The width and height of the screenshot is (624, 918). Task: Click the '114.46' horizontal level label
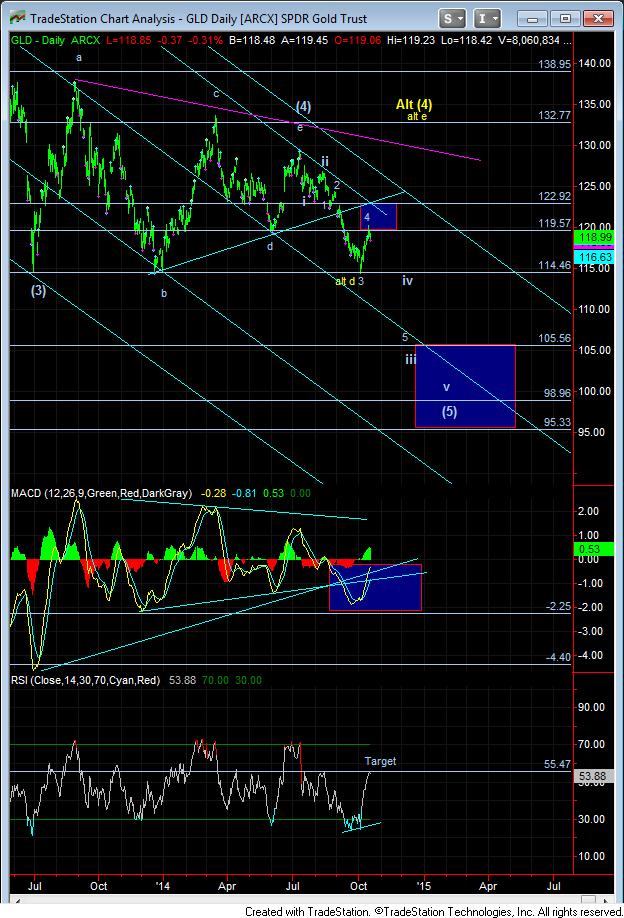pyautogui.click(x=554, y=265)
